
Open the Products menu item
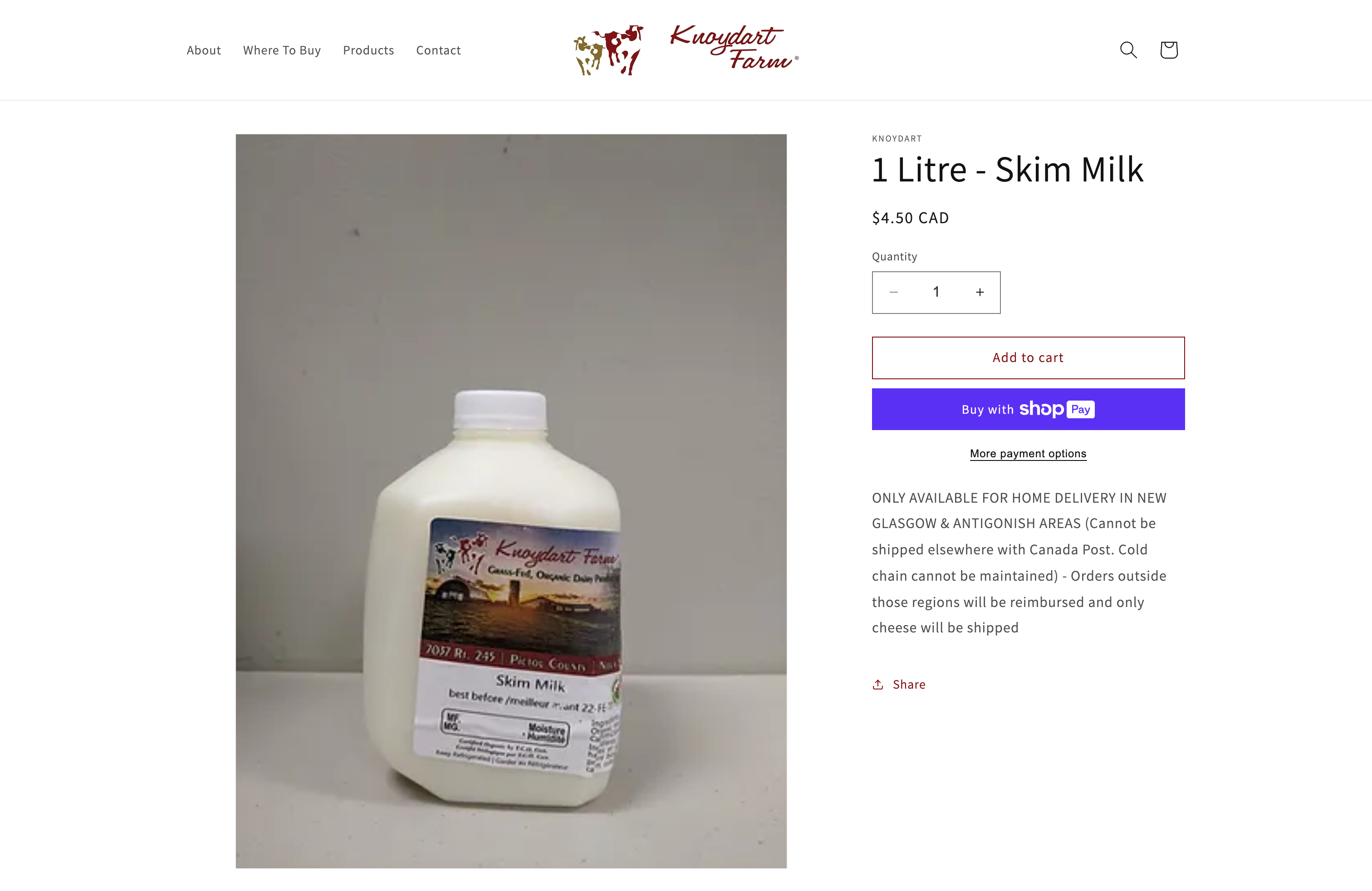tap(368, 50)
